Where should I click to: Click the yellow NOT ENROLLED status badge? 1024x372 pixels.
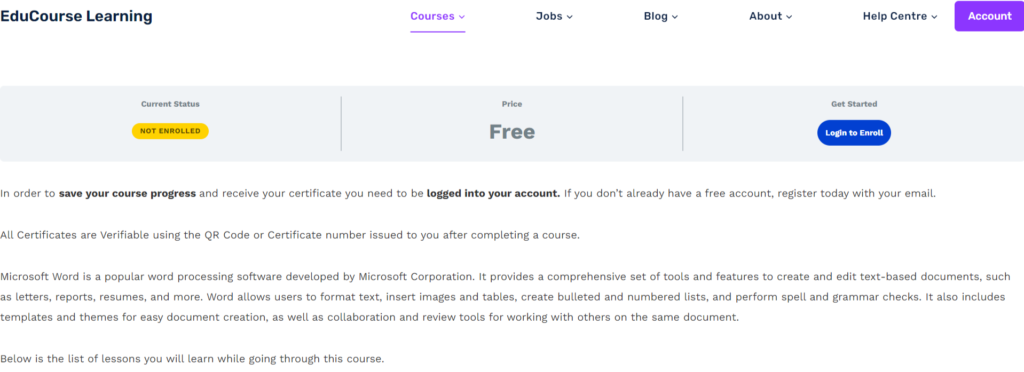tap(170, 131)
